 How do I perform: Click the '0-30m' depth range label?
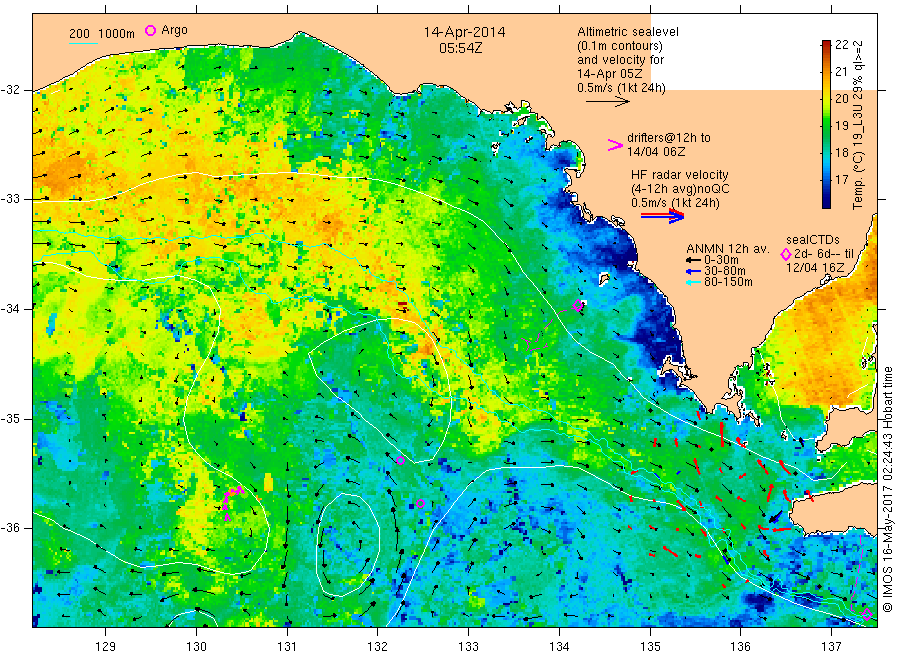(x=721, y=260)
